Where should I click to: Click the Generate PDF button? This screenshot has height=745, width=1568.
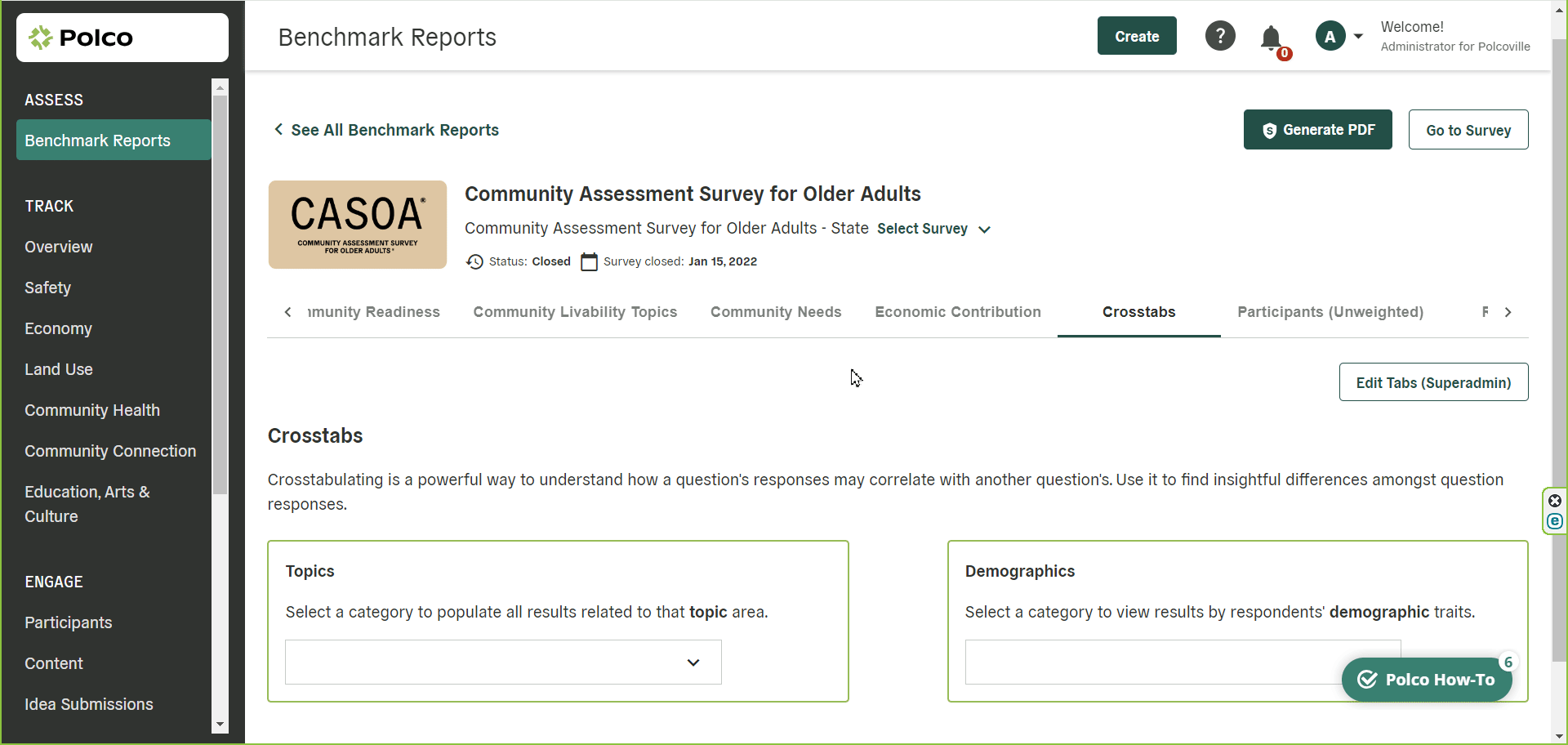1317,130
